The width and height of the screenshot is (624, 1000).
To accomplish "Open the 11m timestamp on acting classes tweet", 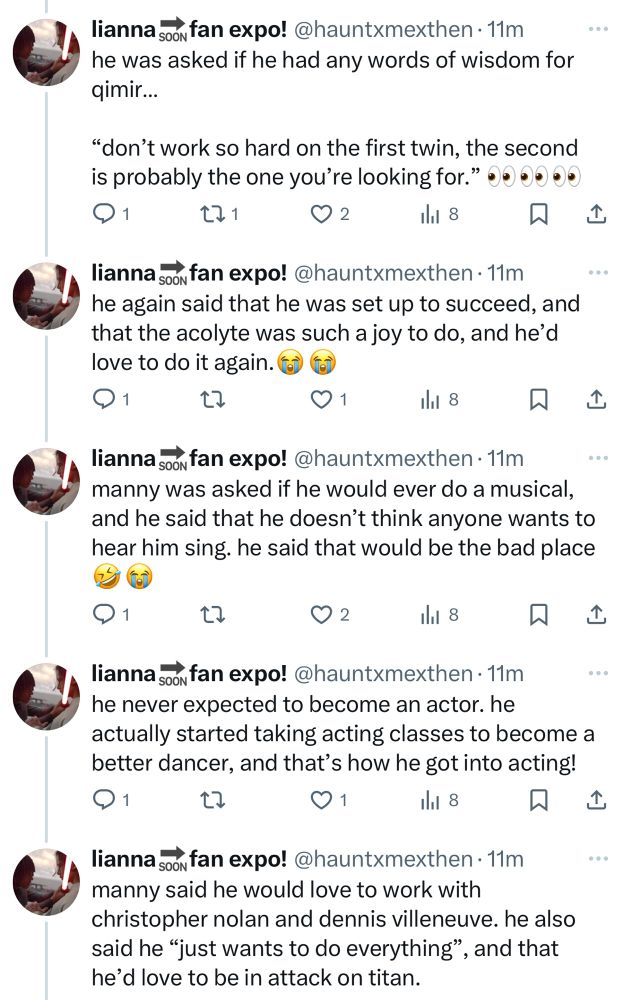I will 505,674.
